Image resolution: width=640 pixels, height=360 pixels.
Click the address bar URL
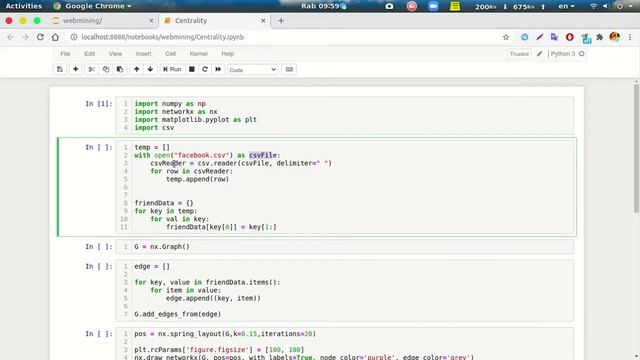pos(162,37)
